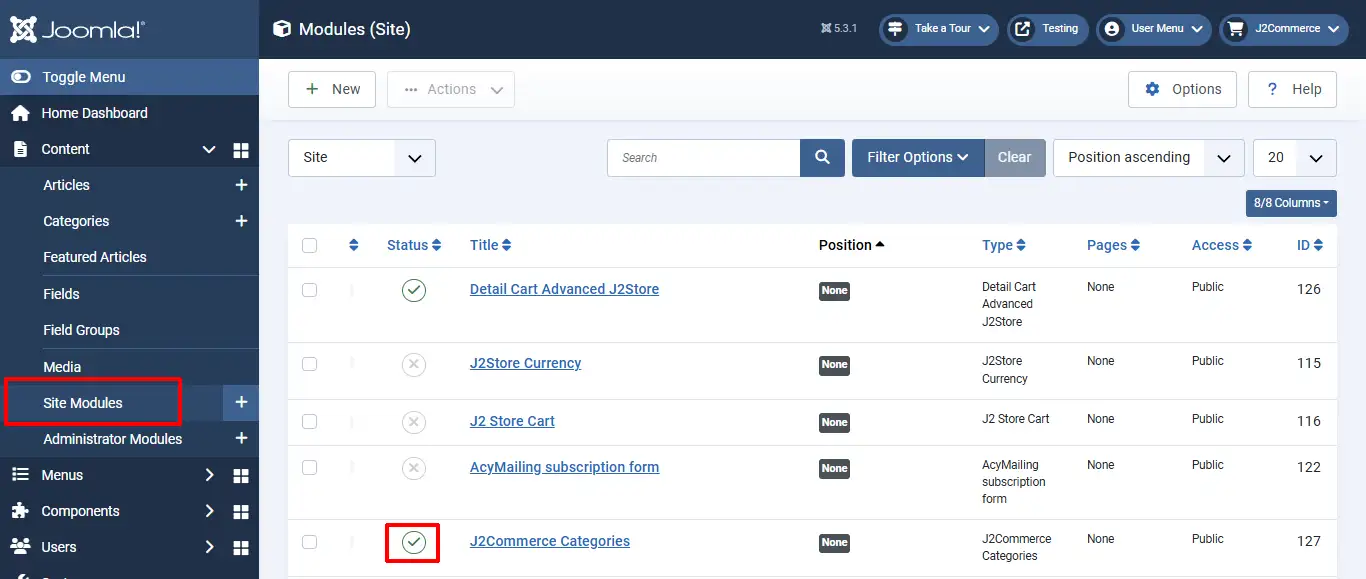Open Articles in sidebar
This screenshot has width=1366, height=579.
[66, 185]
